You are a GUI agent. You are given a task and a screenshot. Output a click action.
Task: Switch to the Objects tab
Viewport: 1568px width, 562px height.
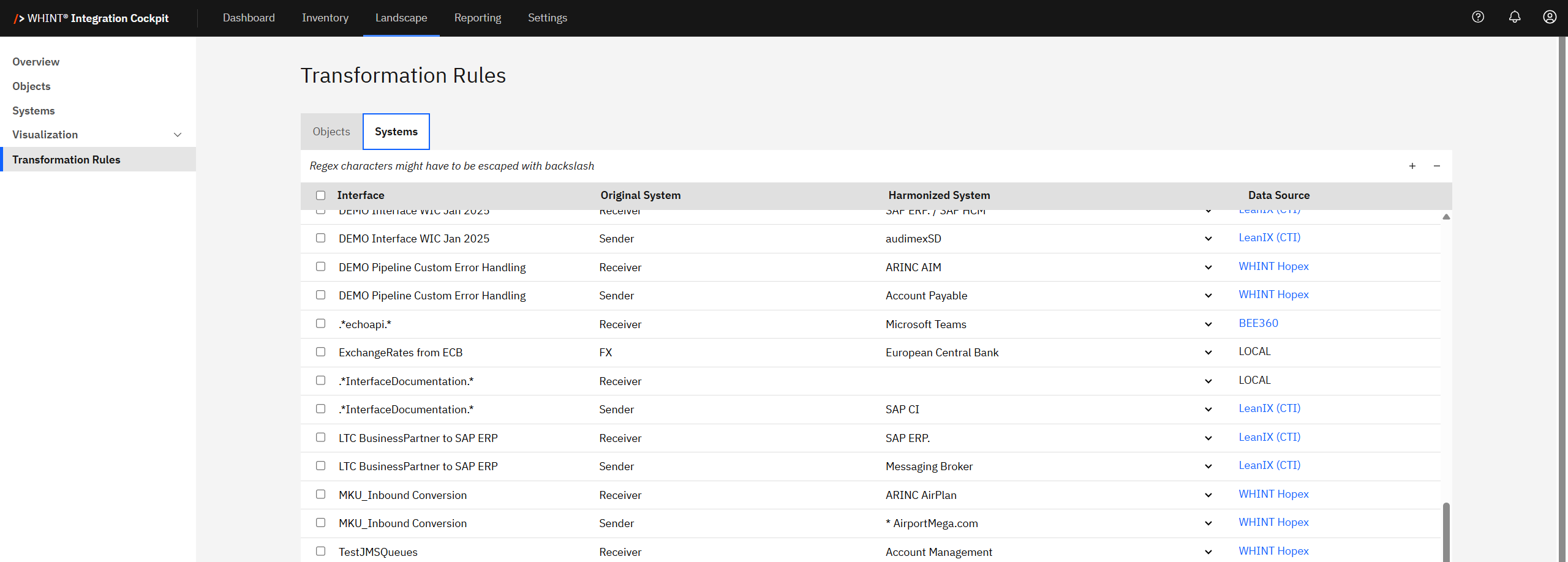[x=331, y=132]
